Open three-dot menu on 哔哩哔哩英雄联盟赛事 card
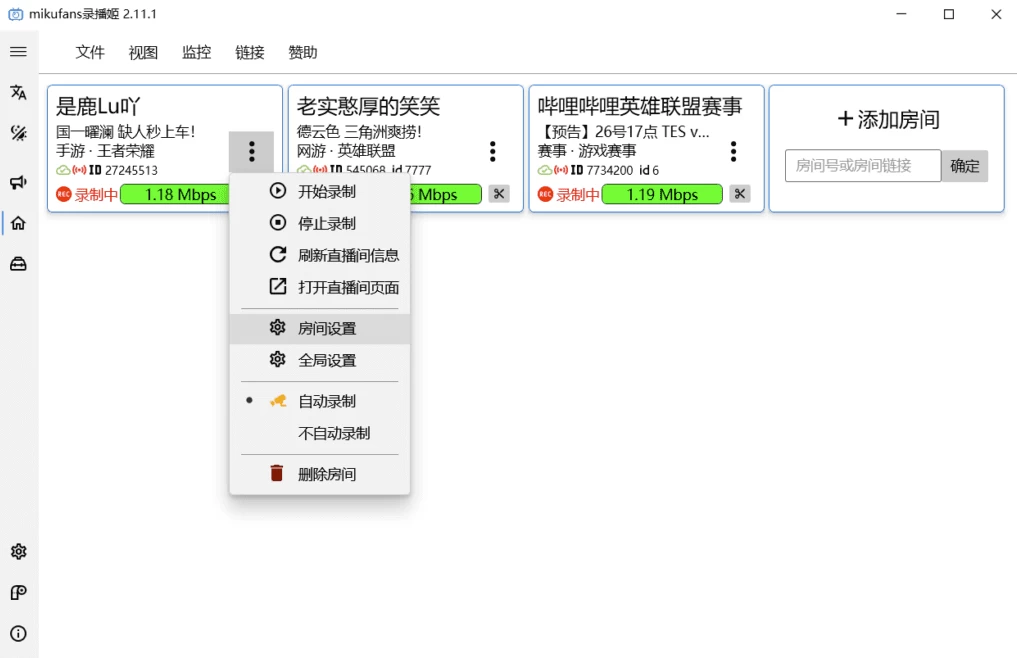The height and width of the screenshot is (658, 1017). tap(733, 151)
